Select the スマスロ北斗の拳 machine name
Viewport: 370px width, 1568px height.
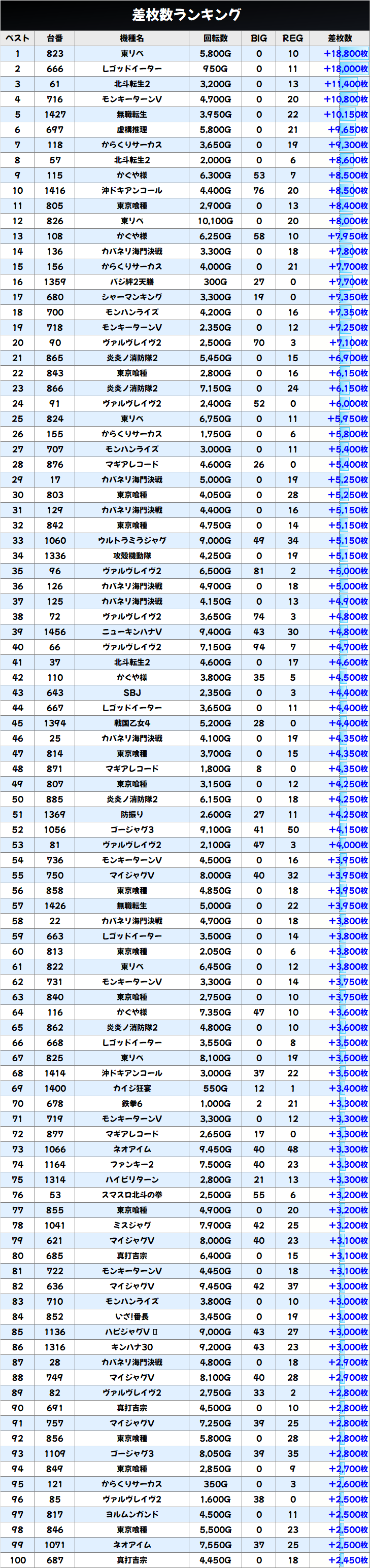coord(132,1195)
